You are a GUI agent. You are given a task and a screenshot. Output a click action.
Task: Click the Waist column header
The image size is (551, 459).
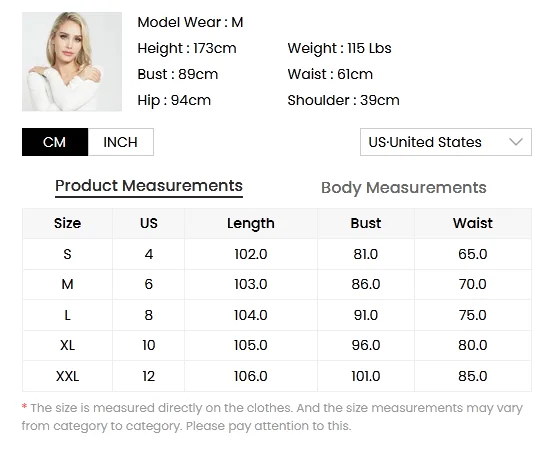point(473,223)
